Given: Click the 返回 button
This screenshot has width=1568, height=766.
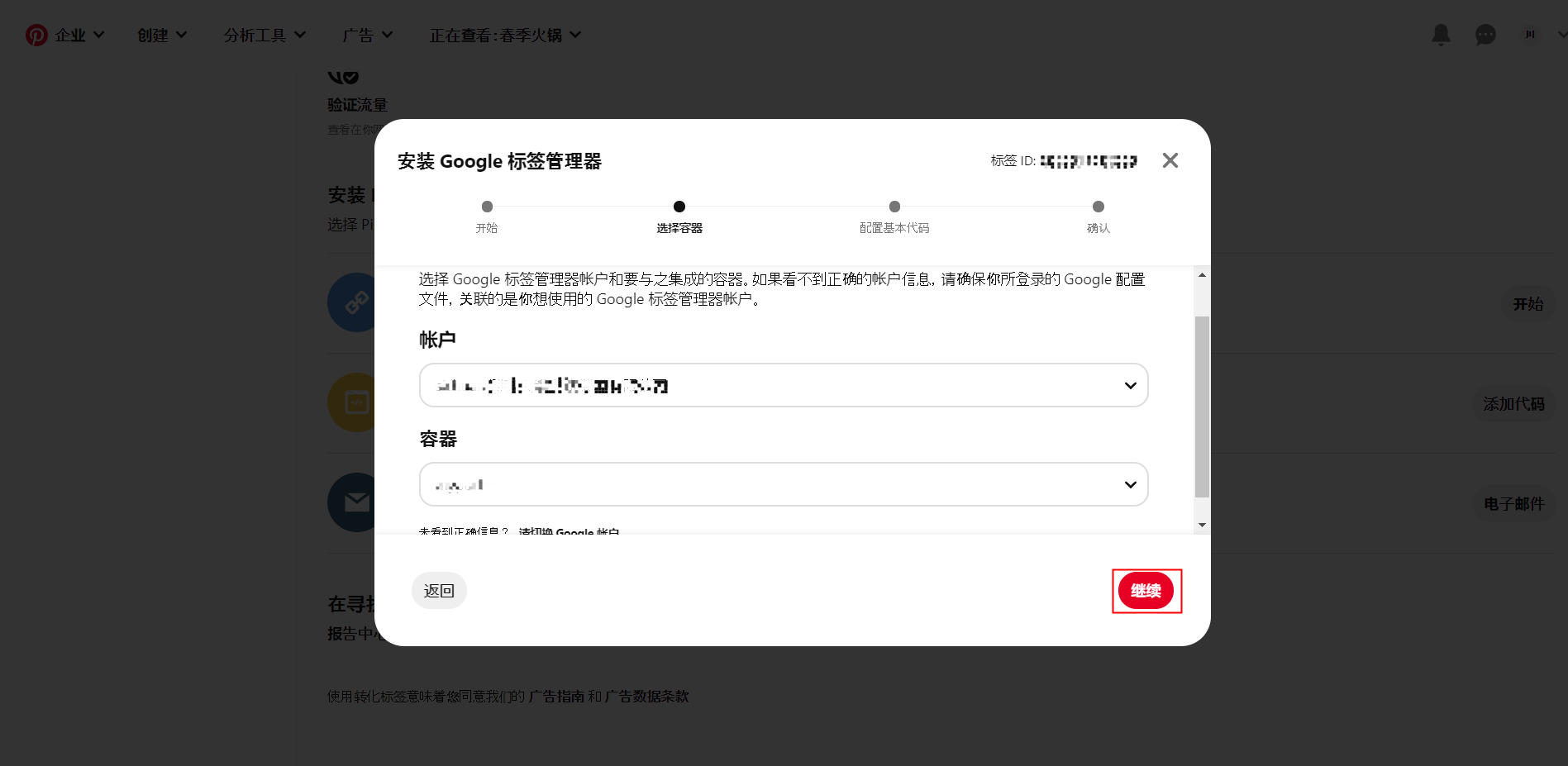Looking at the screenshot, I should [439, 591].
